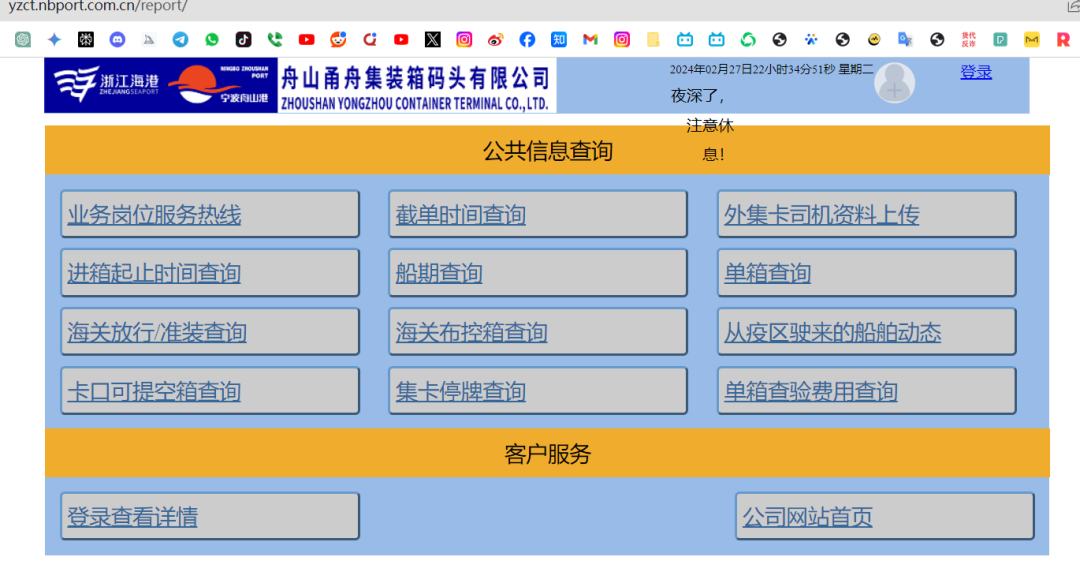This screenshot has width=1080, height=583.
Task: Open the Facebook bookmark
Action: (x=527, y=40)
